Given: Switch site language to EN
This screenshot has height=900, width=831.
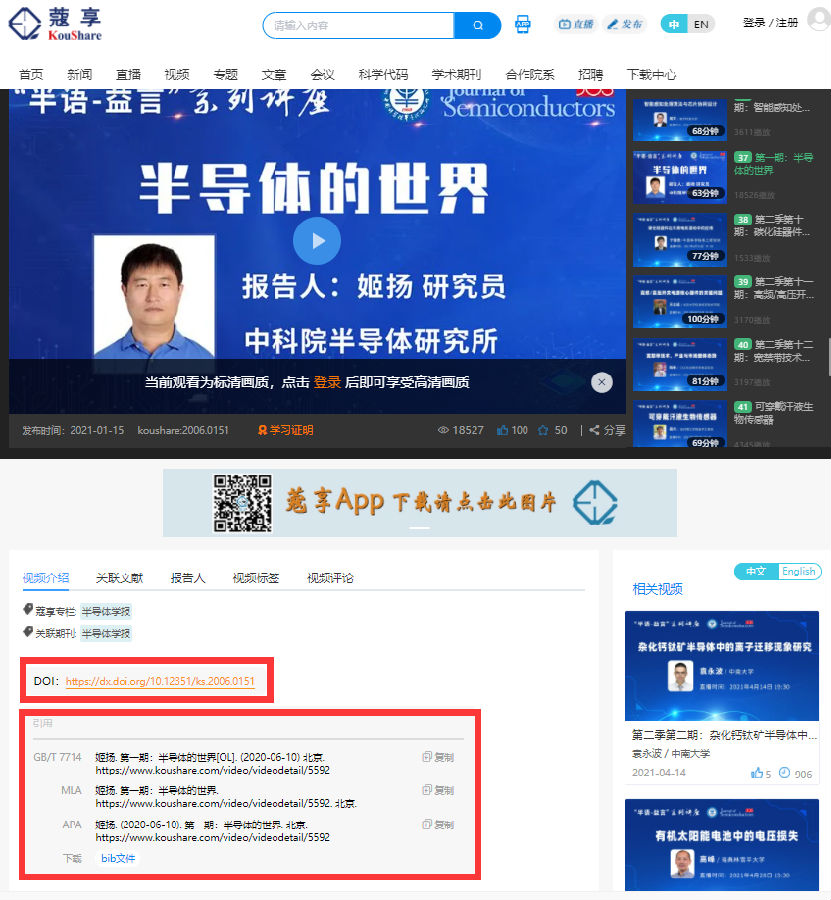Looking at the screenshot, I should click(x=701, y=24).
